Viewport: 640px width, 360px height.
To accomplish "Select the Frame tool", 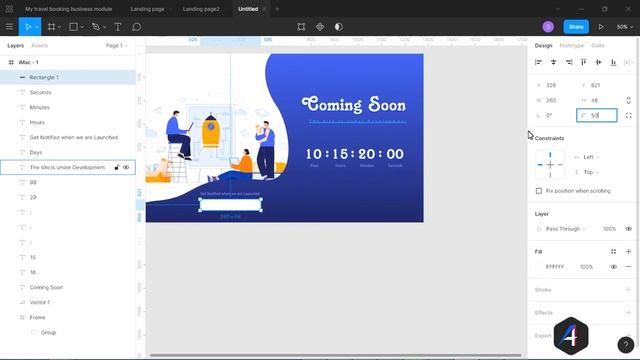I will coord(51,27).
